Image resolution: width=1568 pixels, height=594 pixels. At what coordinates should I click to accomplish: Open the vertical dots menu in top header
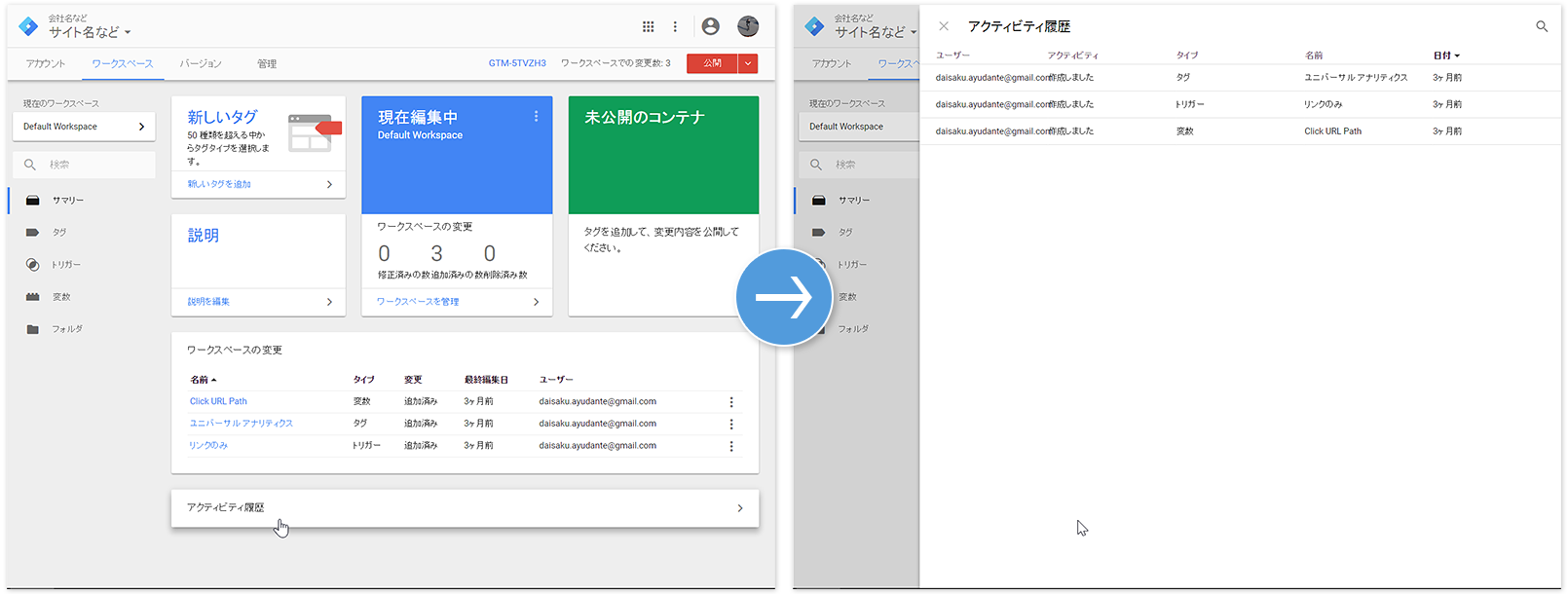(x=675, y=26)
